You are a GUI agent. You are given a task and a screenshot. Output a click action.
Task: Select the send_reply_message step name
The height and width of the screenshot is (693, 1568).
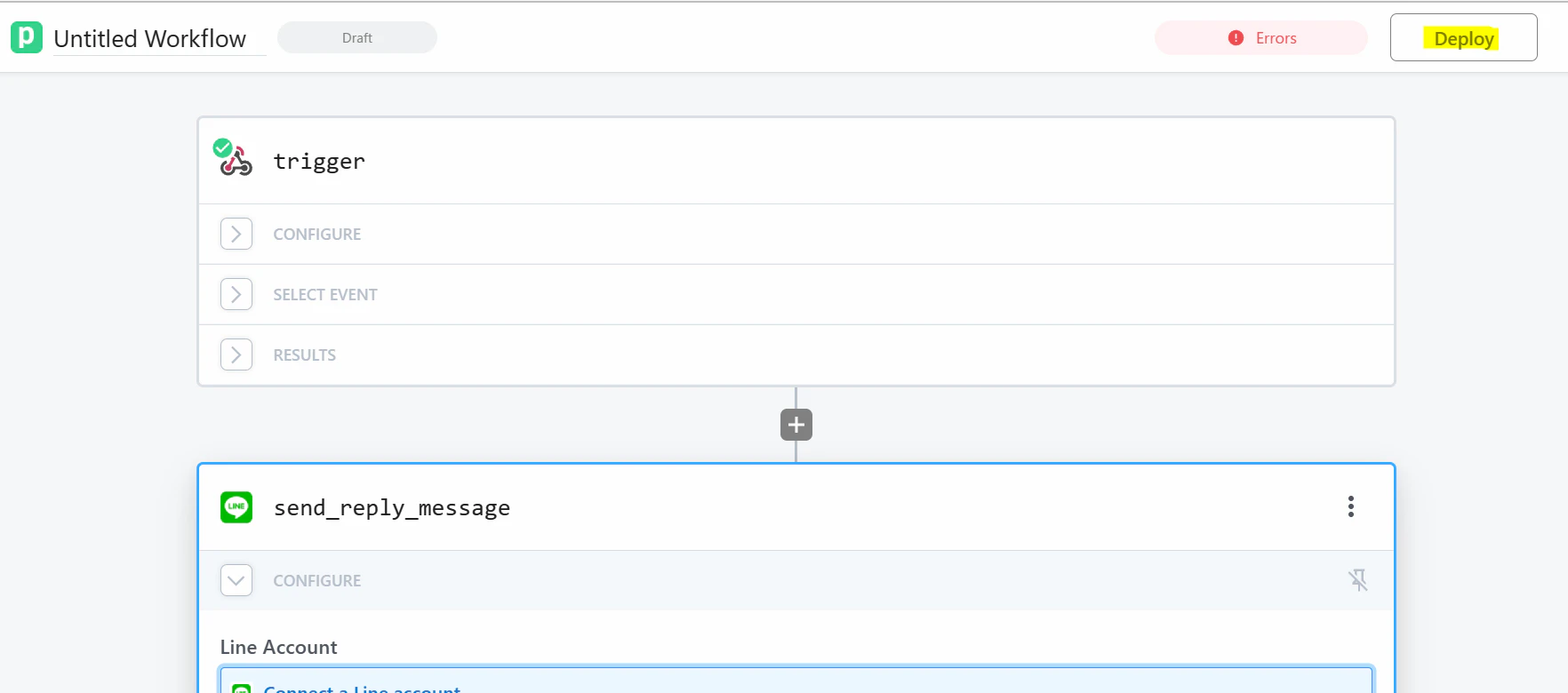coord(392,507)
